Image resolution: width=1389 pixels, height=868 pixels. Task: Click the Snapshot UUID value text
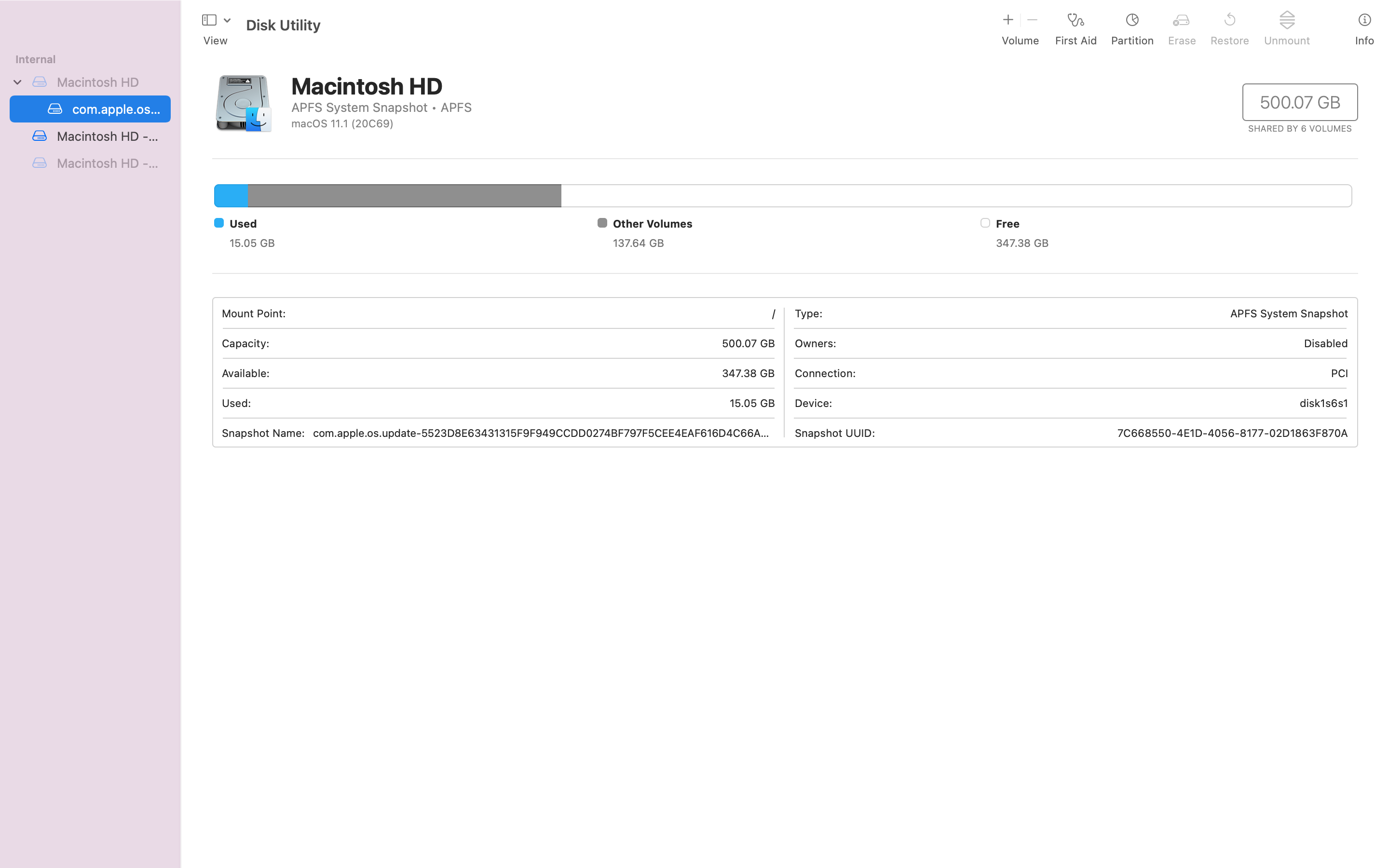[x=1232, y=434]
